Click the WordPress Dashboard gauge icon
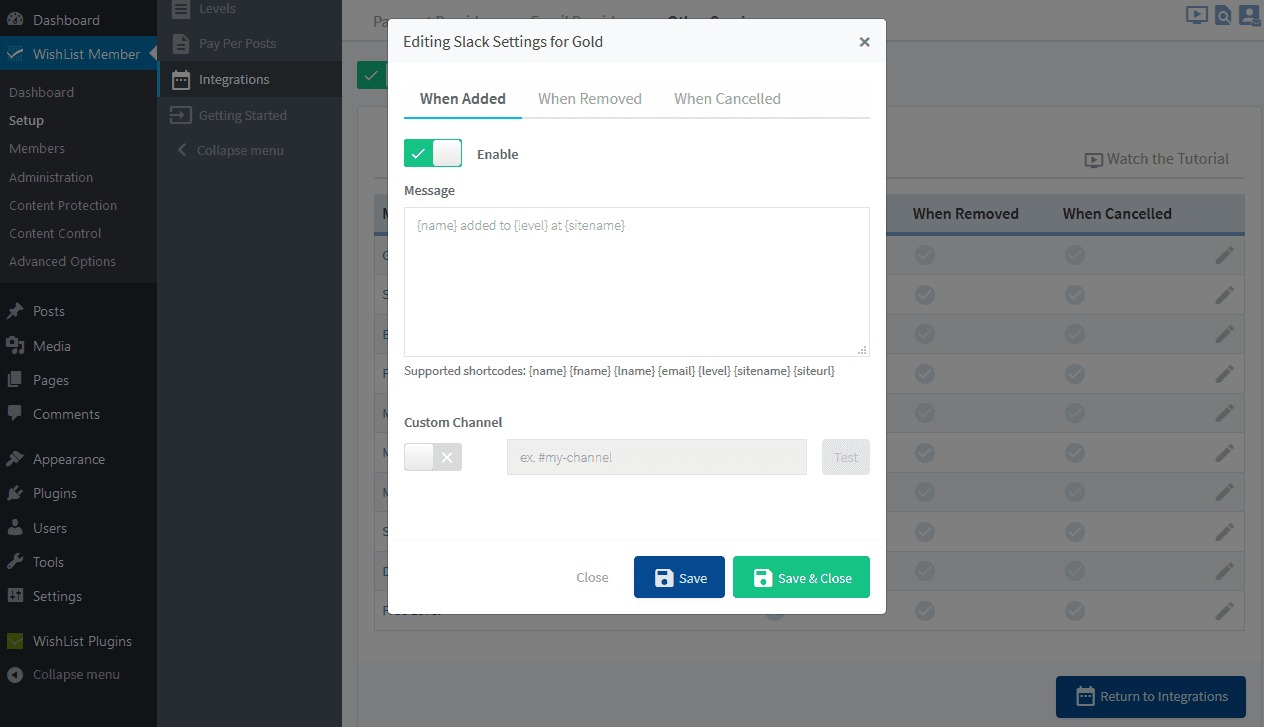Screen dimensions: 1264x727 click(x=15, y=20)
